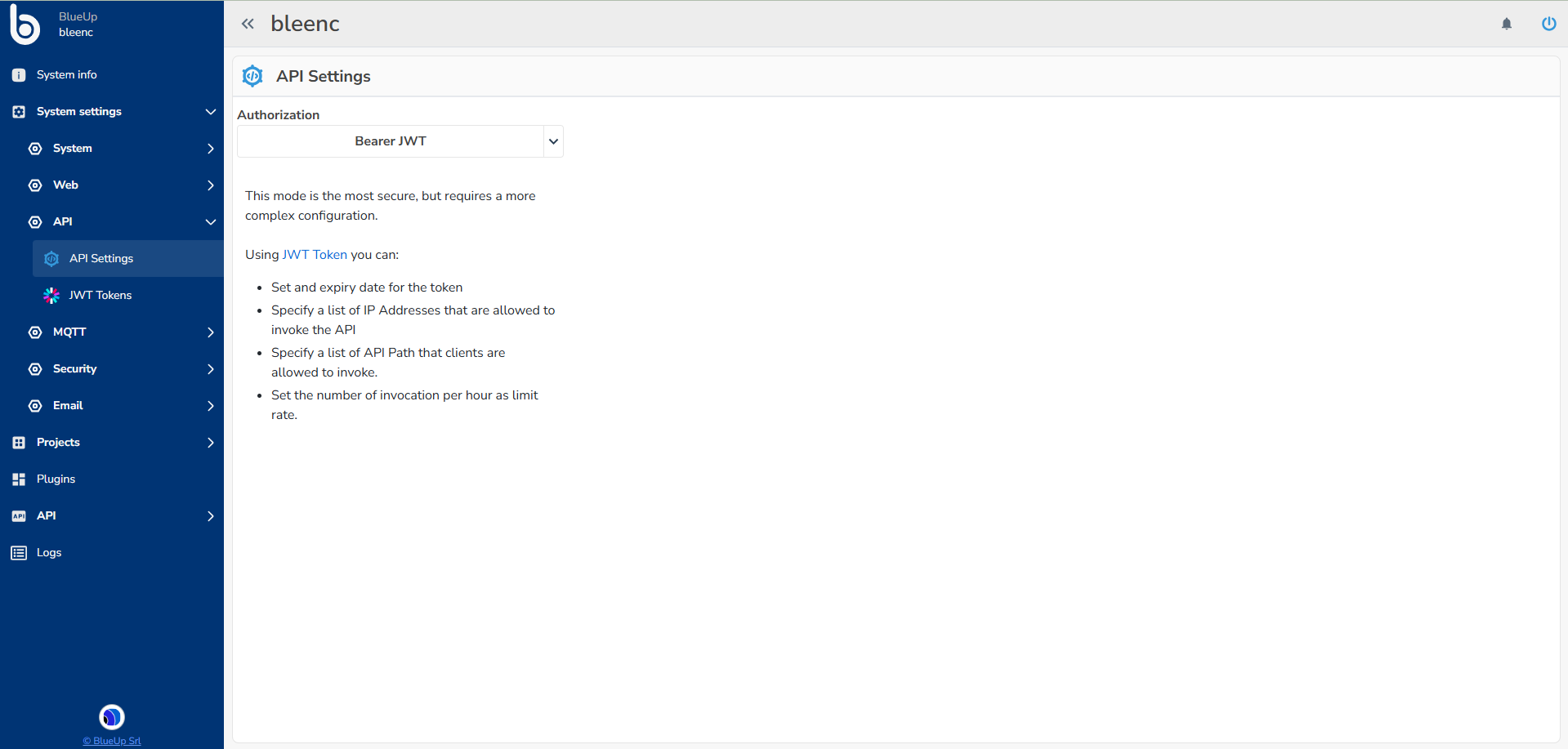
Task: Open the Authorization dropdown
Action: (400, 141)
